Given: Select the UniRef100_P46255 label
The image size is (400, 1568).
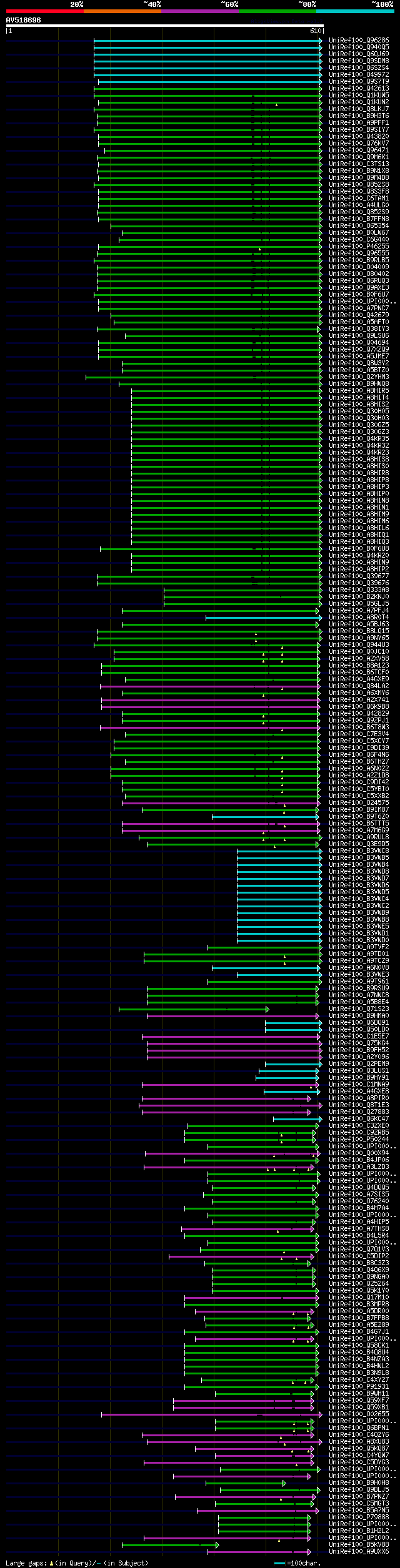Looking at the screenshot, I should tap(359, 247).
